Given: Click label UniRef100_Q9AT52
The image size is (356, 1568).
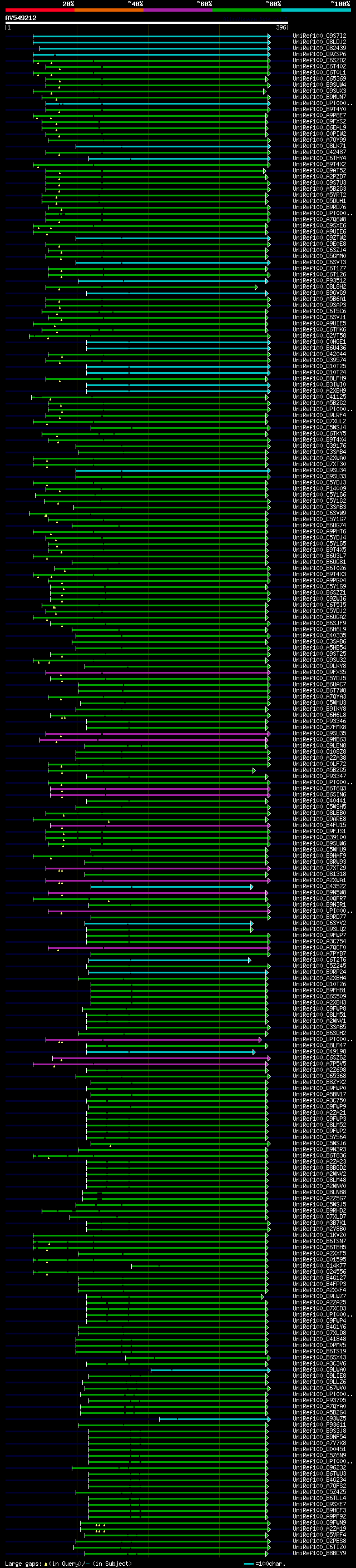Looking at the screenshot, I should click(319, 170).
